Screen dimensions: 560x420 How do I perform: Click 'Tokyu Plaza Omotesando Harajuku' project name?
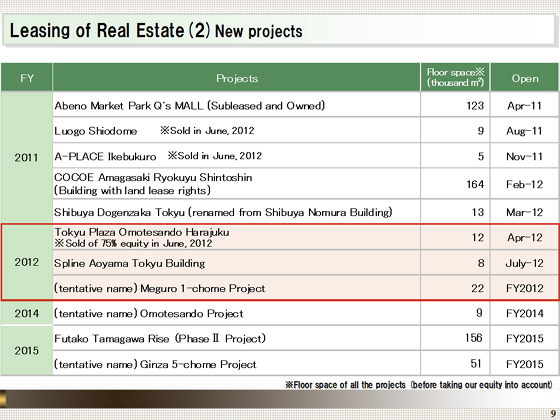pos(142,232)
